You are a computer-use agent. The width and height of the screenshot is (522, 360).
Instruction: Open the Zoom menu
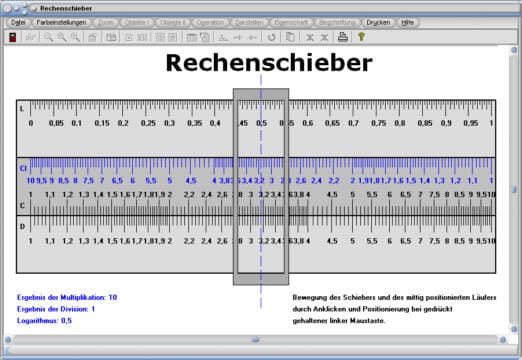106,22
